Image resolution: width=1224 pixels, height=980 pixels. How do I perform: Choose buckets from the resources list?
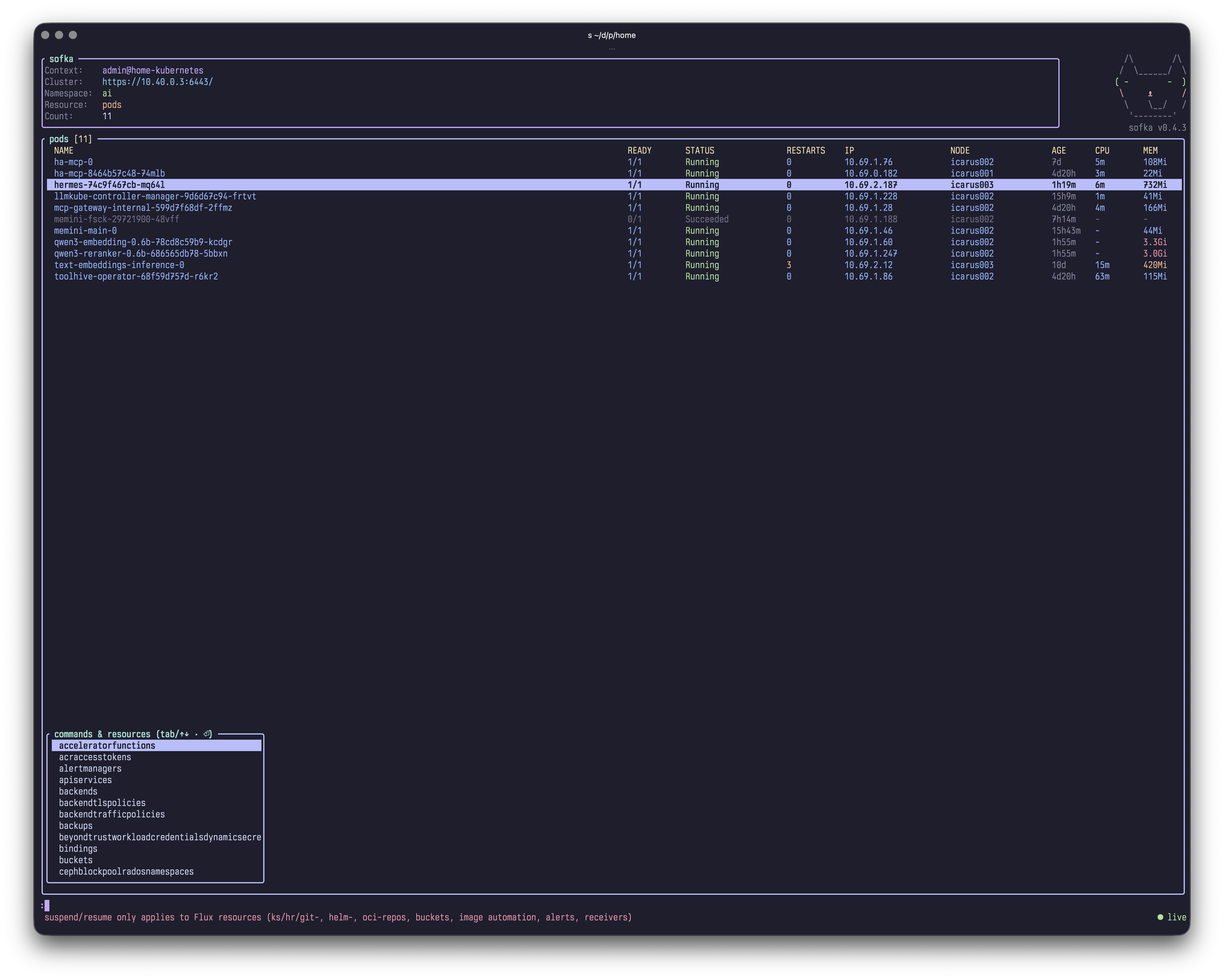tap(157, 860)
